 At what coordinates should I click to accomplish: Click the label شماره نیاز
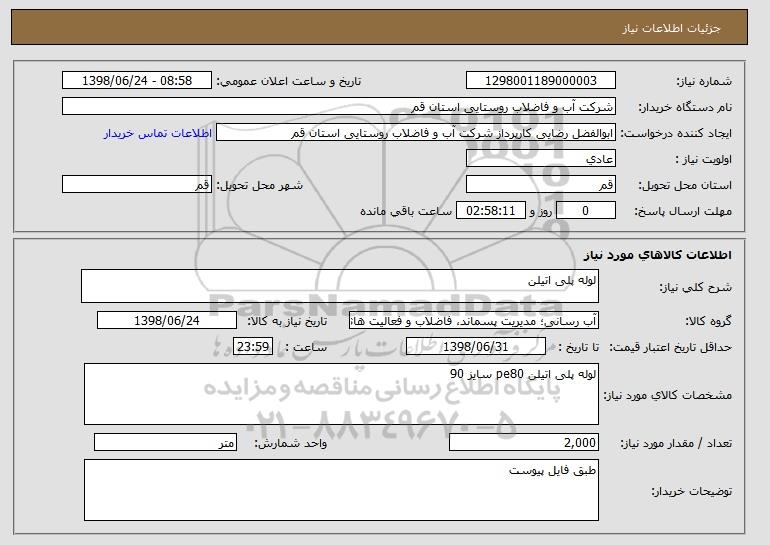pyautogui.click(x=704, y=81)
